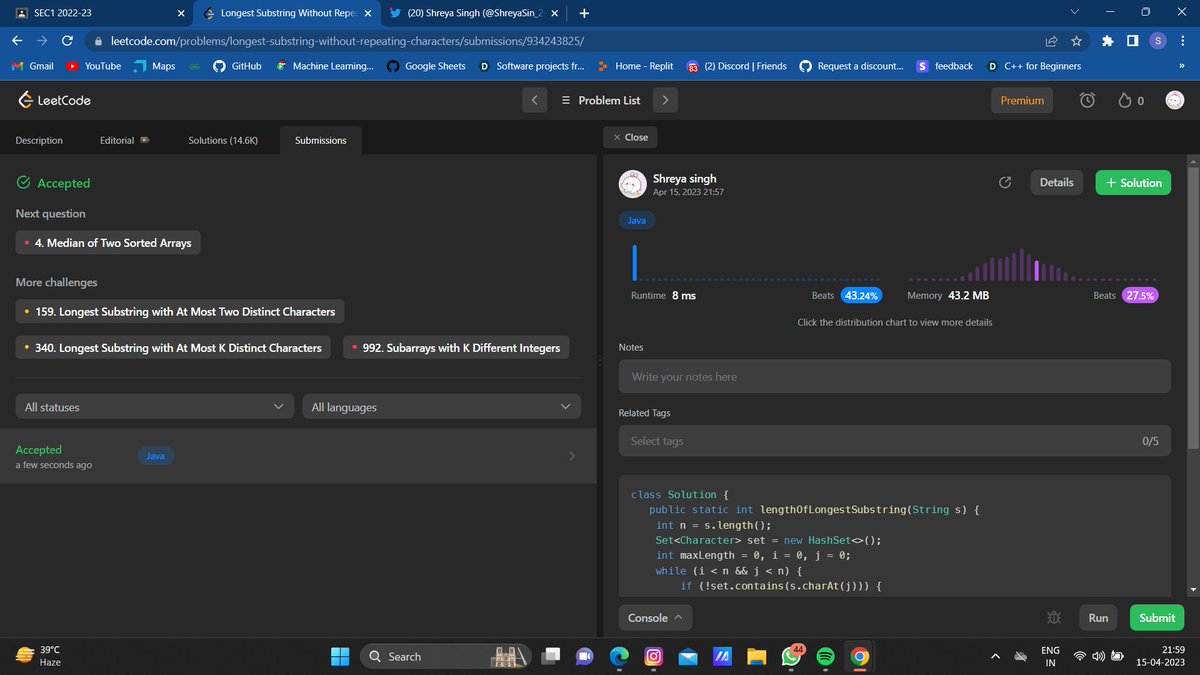This screenshot has height=675, width=1200.
Task: Open the timer alarm clock icon
Action: 1088,100
